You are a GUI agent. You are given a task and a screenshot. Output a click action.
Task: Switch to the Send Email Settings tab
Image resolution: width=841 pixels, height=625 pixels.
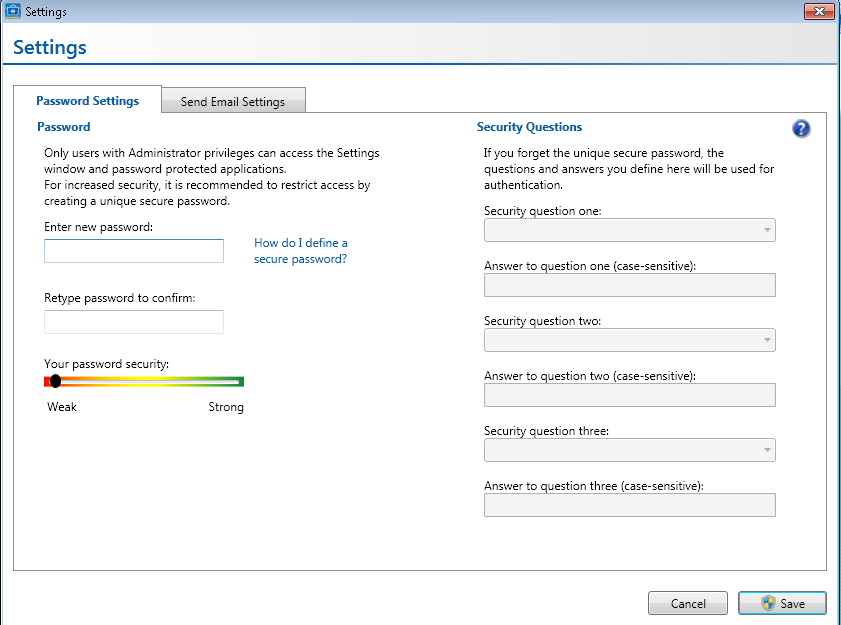(x=233, y=100)
